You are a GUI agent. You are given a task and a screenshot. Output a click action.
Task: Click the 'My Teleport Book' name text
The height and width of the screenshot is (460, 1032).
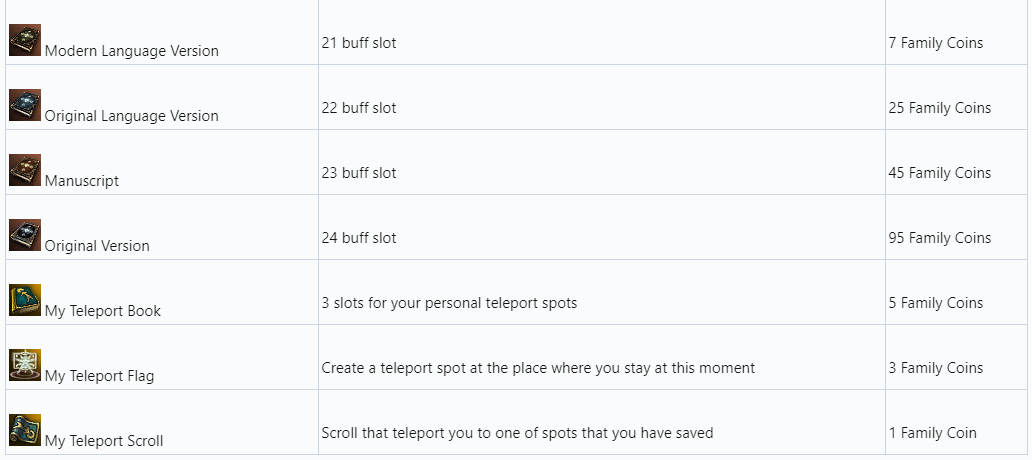[102, 311]
